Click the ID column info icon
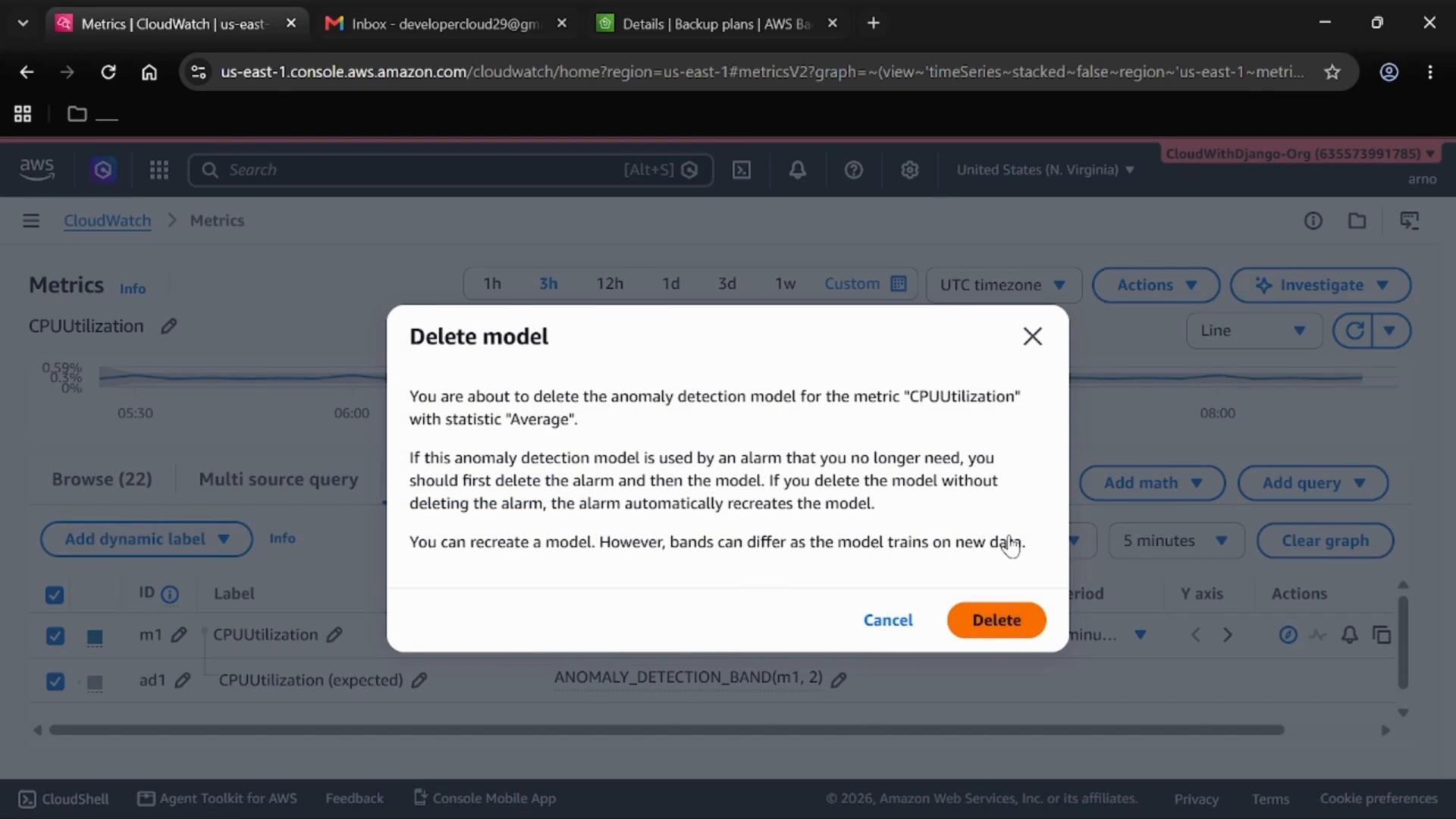1456x819 pixels. click(170, 595)
